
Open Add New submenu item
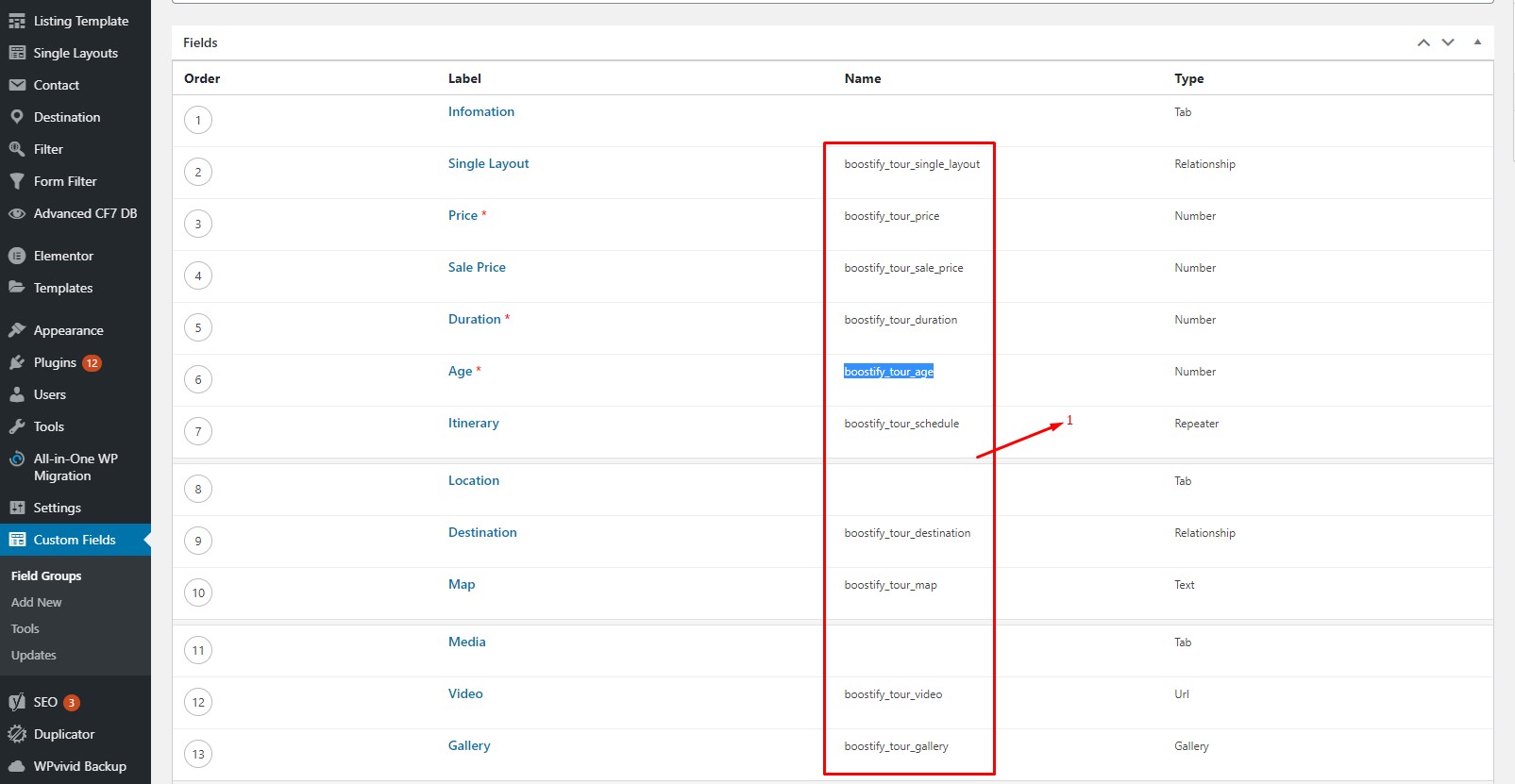pyautogui.click(x=37, y=602)
